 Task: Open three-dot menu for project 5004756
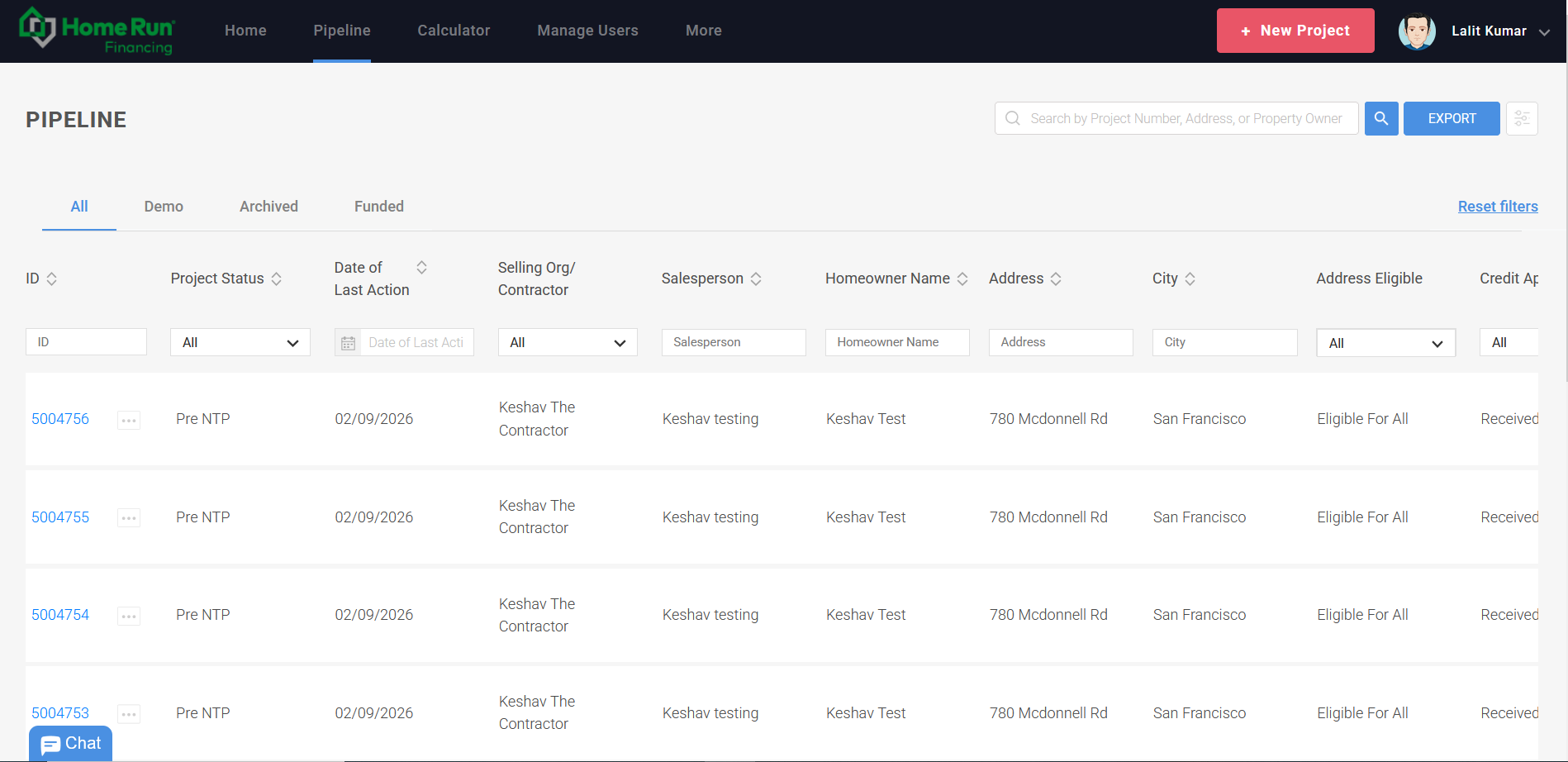(x=129, y=420)
